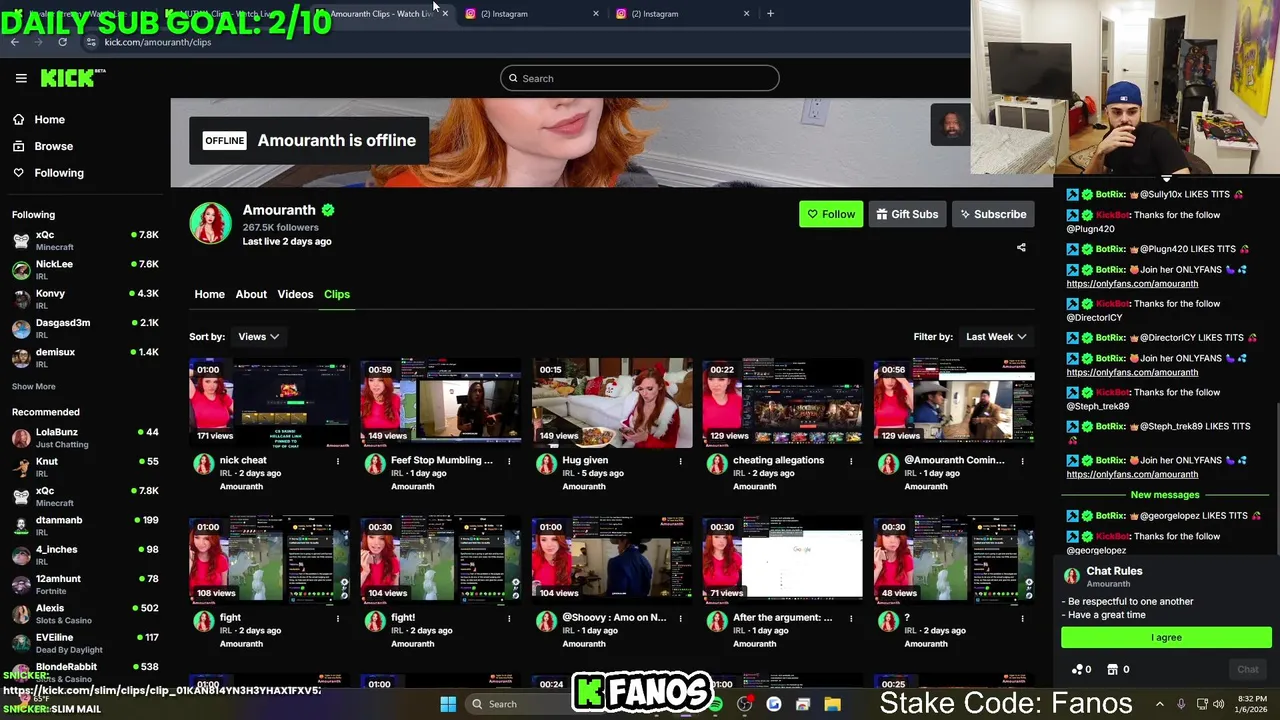The image size is (1280, 720).
Task: Click the Chat send button
Action: [1248, 669]
